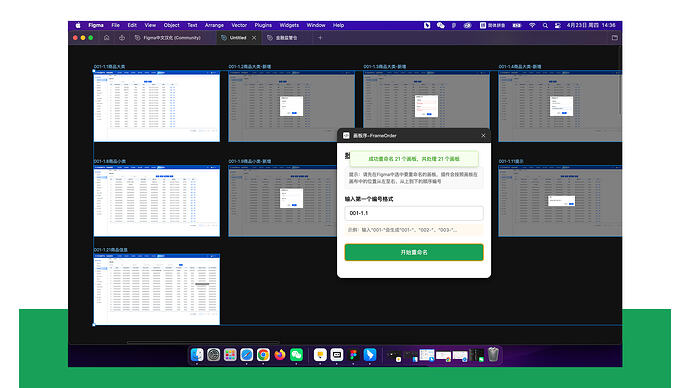This screenshot has height=388, width=690.
Task: Open System Settings from the dock
Action: tap(213, 355)
